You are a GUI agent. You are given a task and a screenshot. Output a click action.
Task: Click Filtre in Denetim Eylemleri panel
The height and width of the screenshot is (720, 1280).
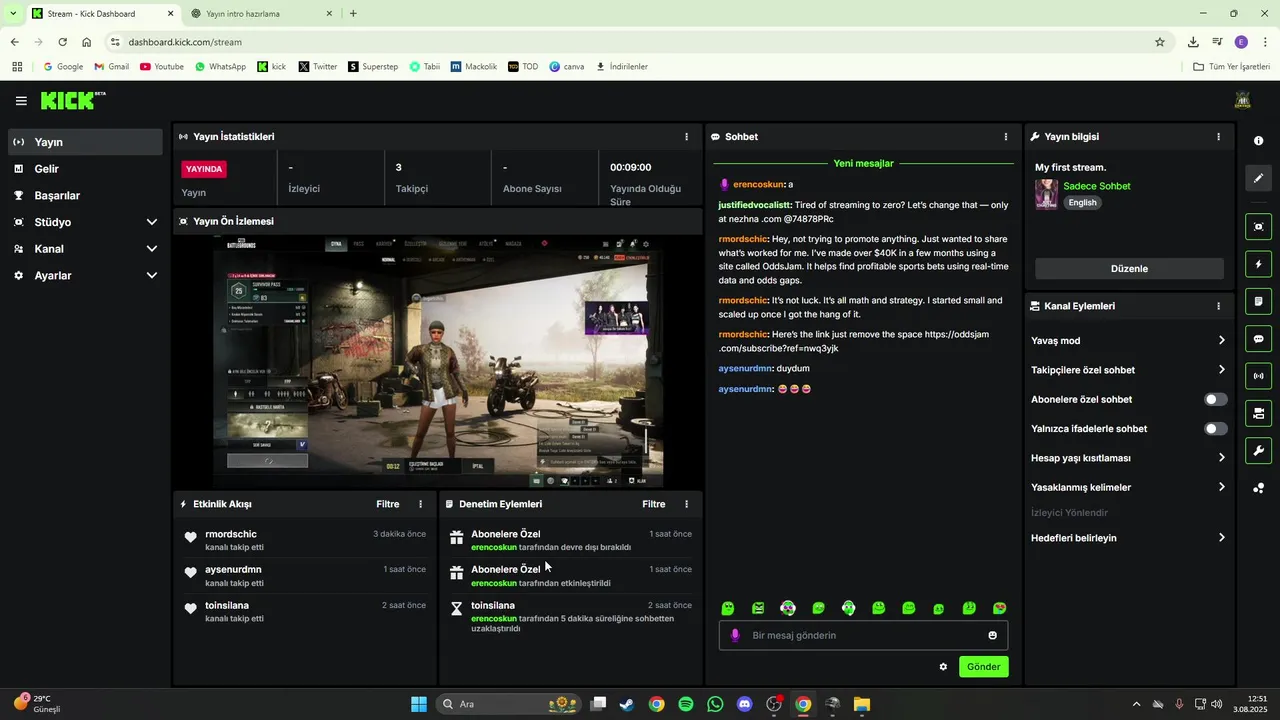coord(654,504)
